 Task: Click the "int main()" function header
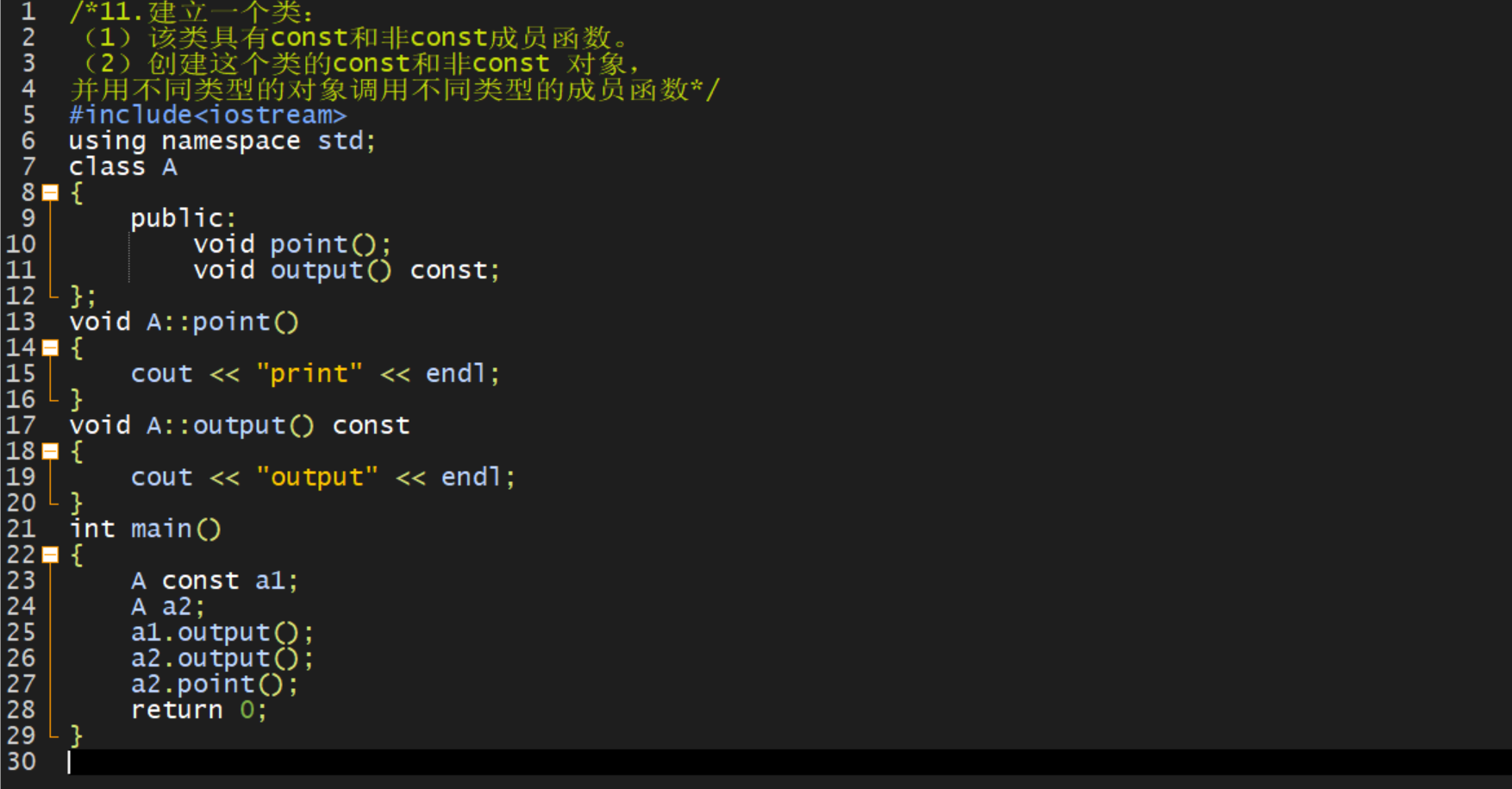(145, 529)
